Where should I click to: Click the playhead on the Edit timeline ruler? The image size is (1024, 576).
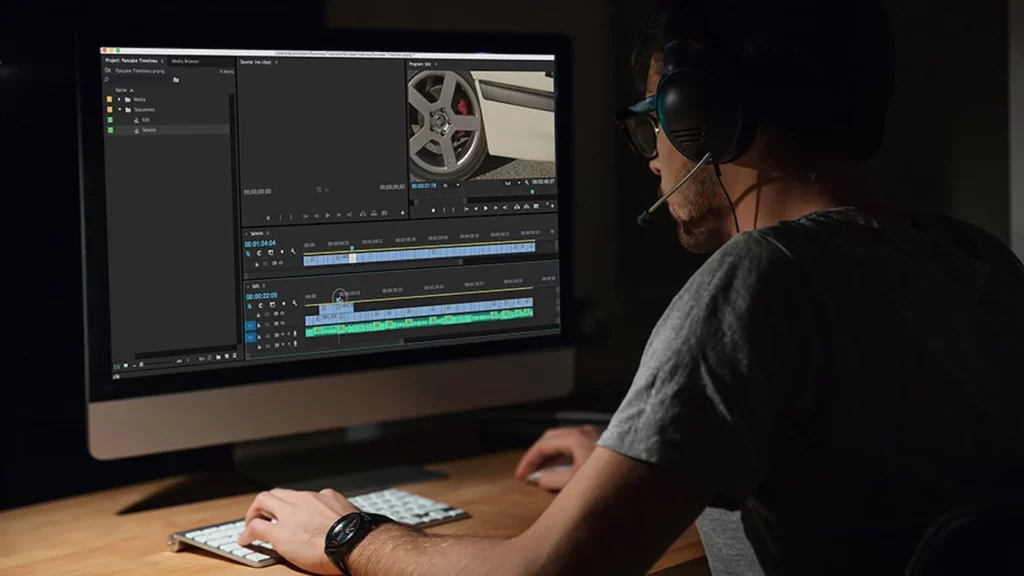point(339,298)
